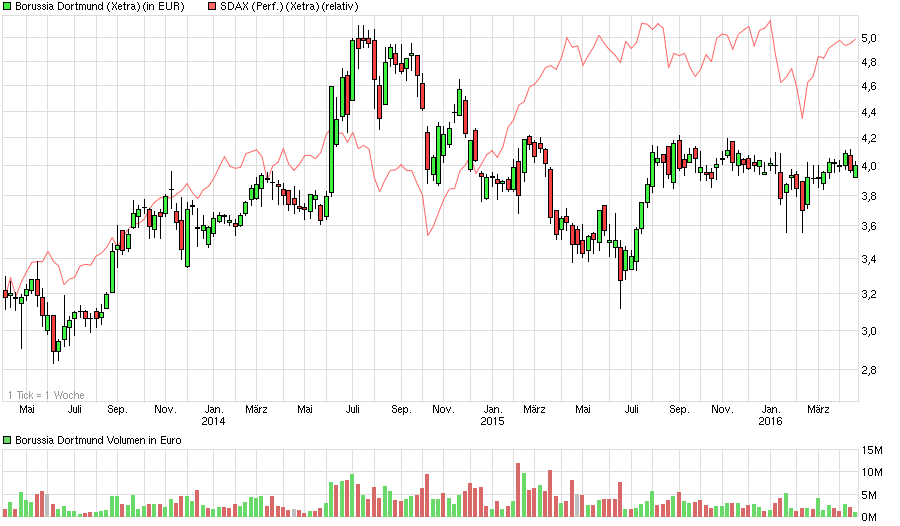Click the 'Jan.' label above 2014

[214, 409]
